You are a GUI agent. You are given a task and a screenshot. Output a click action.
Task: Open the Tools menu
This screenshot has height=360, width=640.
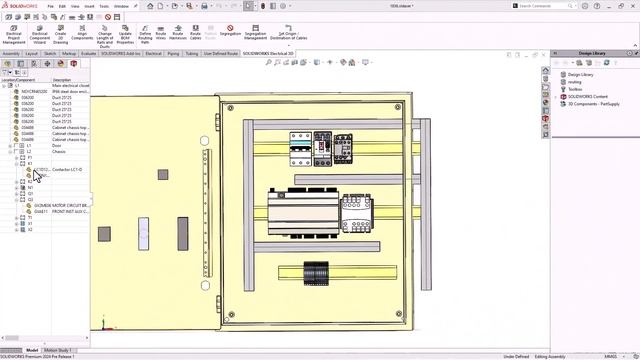pyautogui.click(x=104, y=6)
